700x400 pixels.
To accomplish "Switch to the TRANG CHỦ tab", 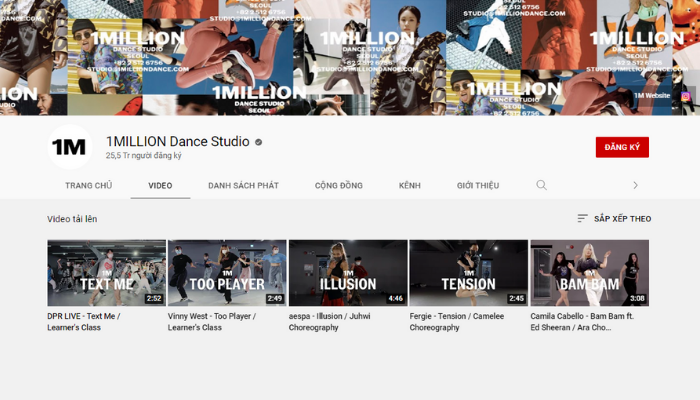I will (x=88, y=185).
